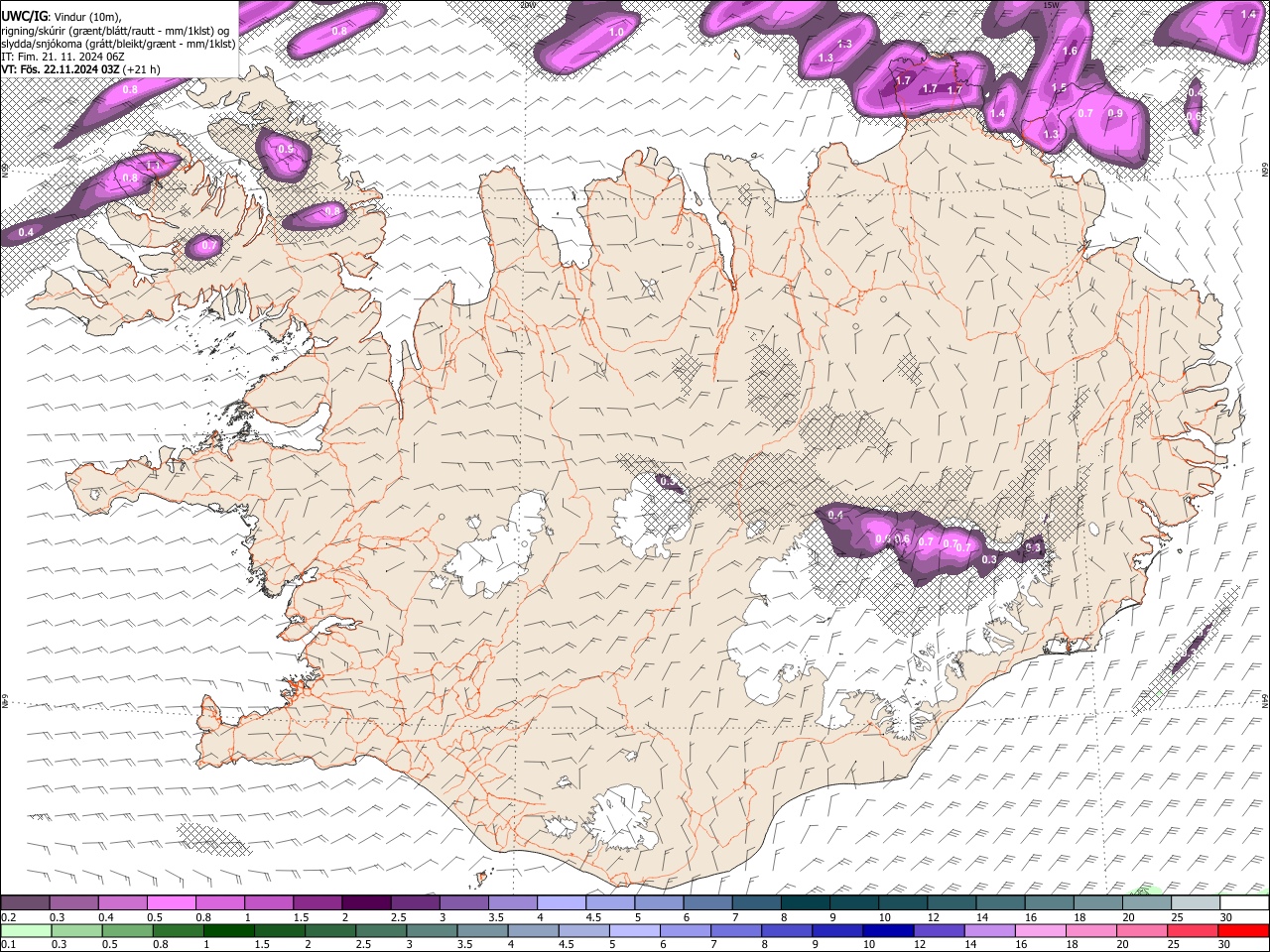
Task: Click the '66N' latitude label on right edge
Action: tap(1265, 169)
